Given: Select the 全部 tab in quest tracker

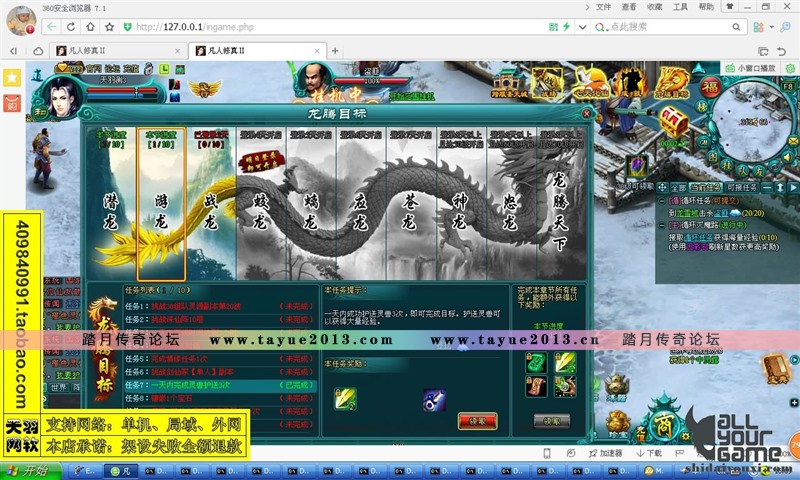Looking at the screenshot, I should pos(678,187).
